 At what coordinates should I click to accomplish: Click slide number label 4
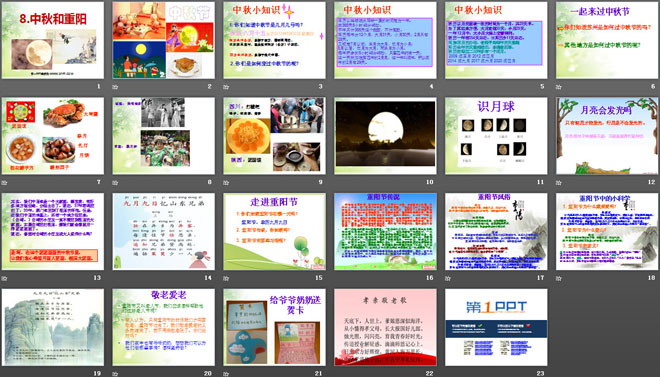pos(431,87)
